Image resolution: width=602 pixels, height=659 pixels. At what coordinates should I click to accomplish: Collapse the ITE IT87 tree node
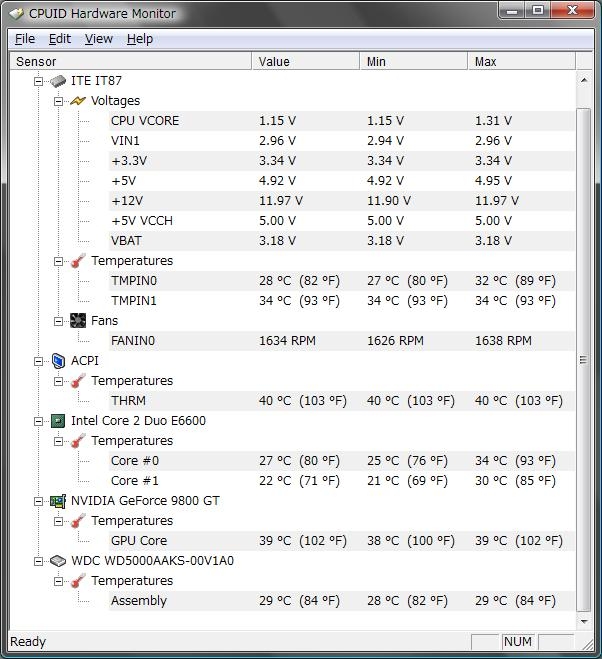pos(38,81)
